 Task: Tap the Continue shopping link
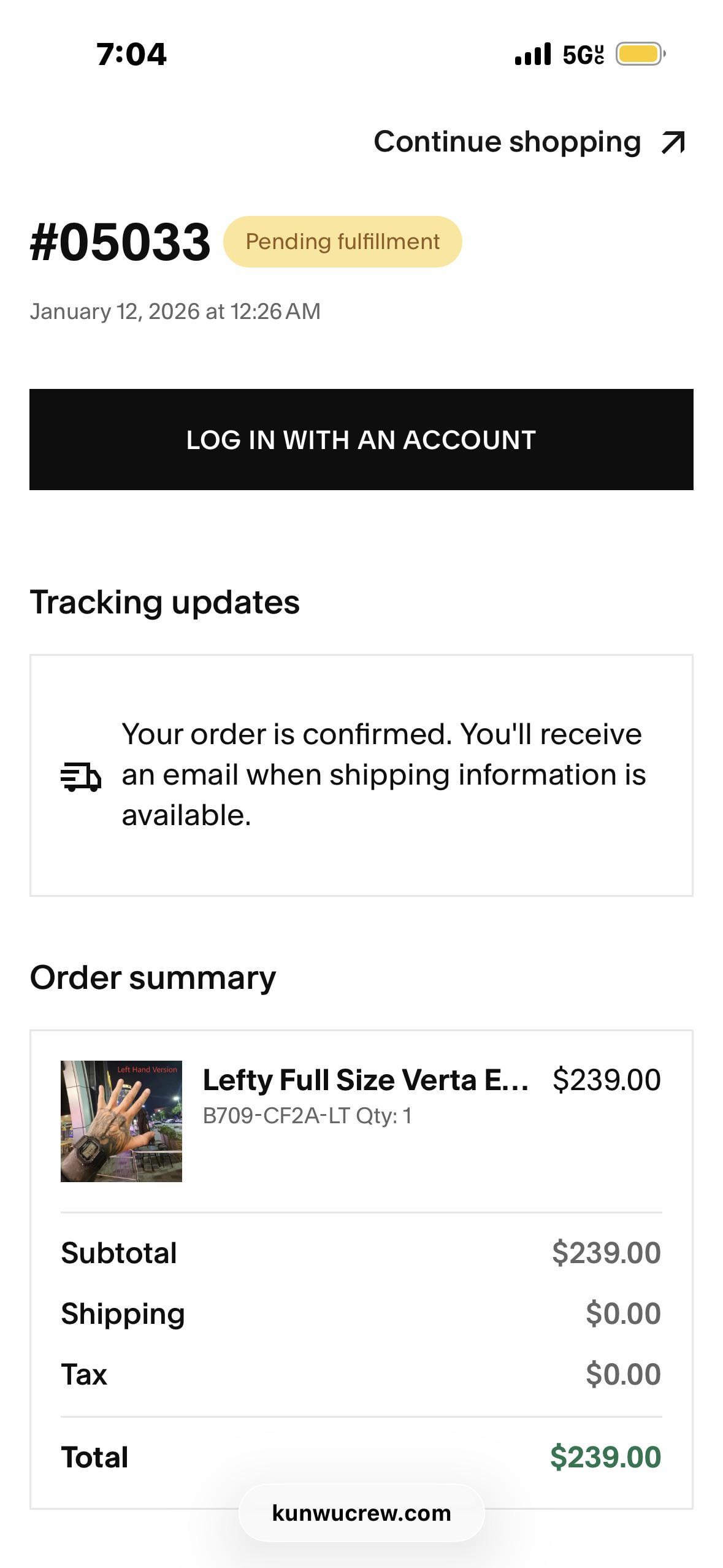pos(507,142)
